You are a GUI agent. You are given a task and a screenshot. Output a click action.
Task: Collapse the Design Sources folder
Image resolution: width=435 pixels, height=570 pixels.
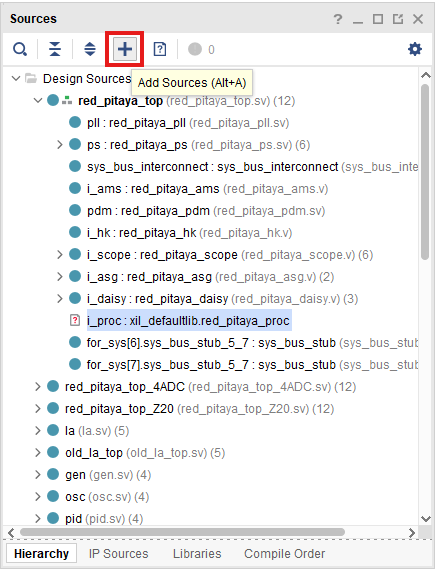point(16,79)
